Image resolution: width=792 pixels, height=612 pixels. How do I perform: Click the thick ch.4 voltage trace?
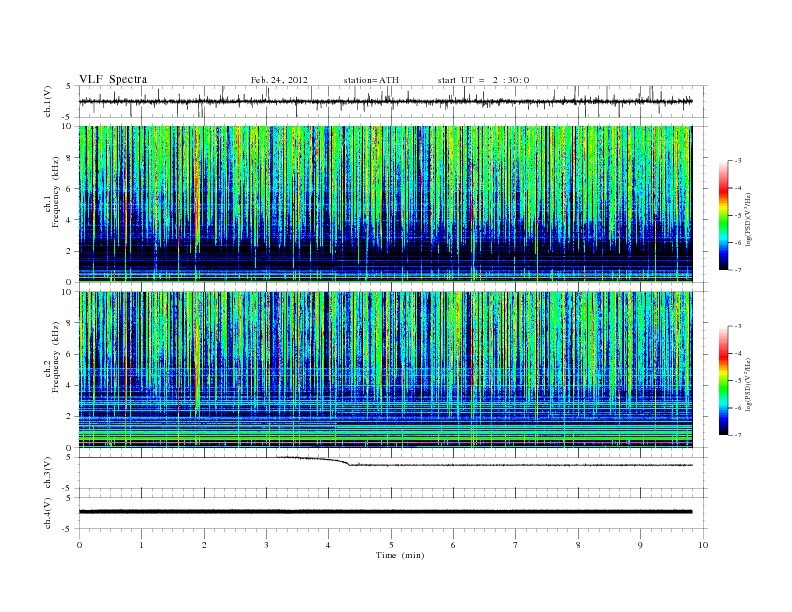coord(385,512)
